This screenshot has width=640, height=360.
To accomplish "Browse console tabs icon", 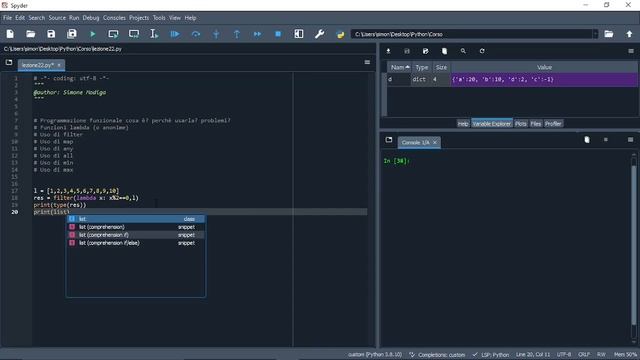I will [x=389, y=140].
